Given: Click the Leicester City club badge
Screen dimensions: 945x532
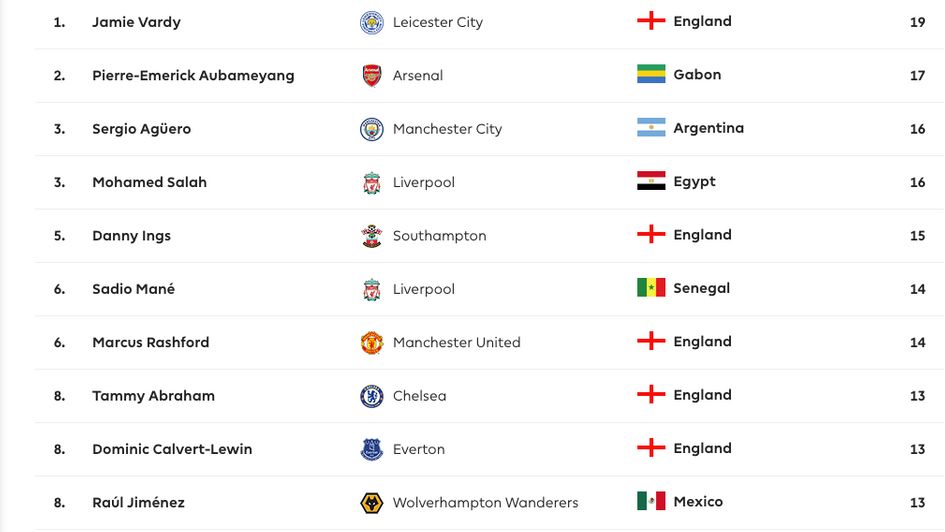Looking at the screenshot, I should coord(372,22).
